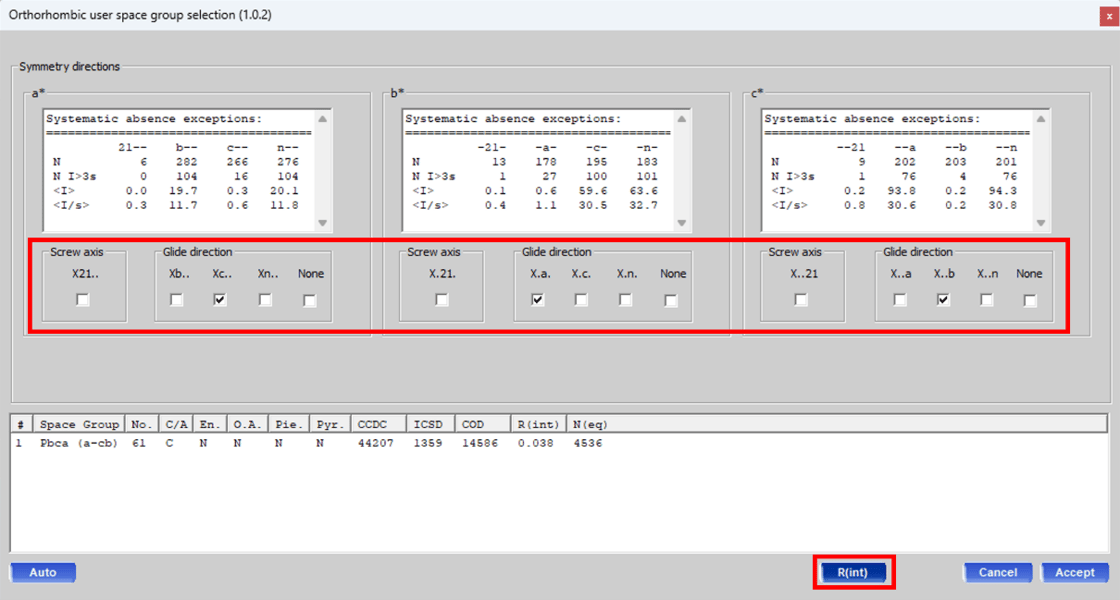This screenshot has width=1120, height=600.
Task: Click the Auto button
Action: click(43, 573)
